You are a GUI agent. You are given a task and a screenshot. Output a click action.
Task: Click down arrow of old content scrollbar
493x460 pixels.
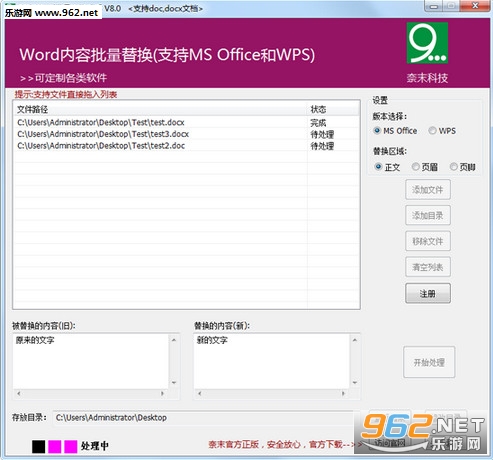(x=174, y=382)
